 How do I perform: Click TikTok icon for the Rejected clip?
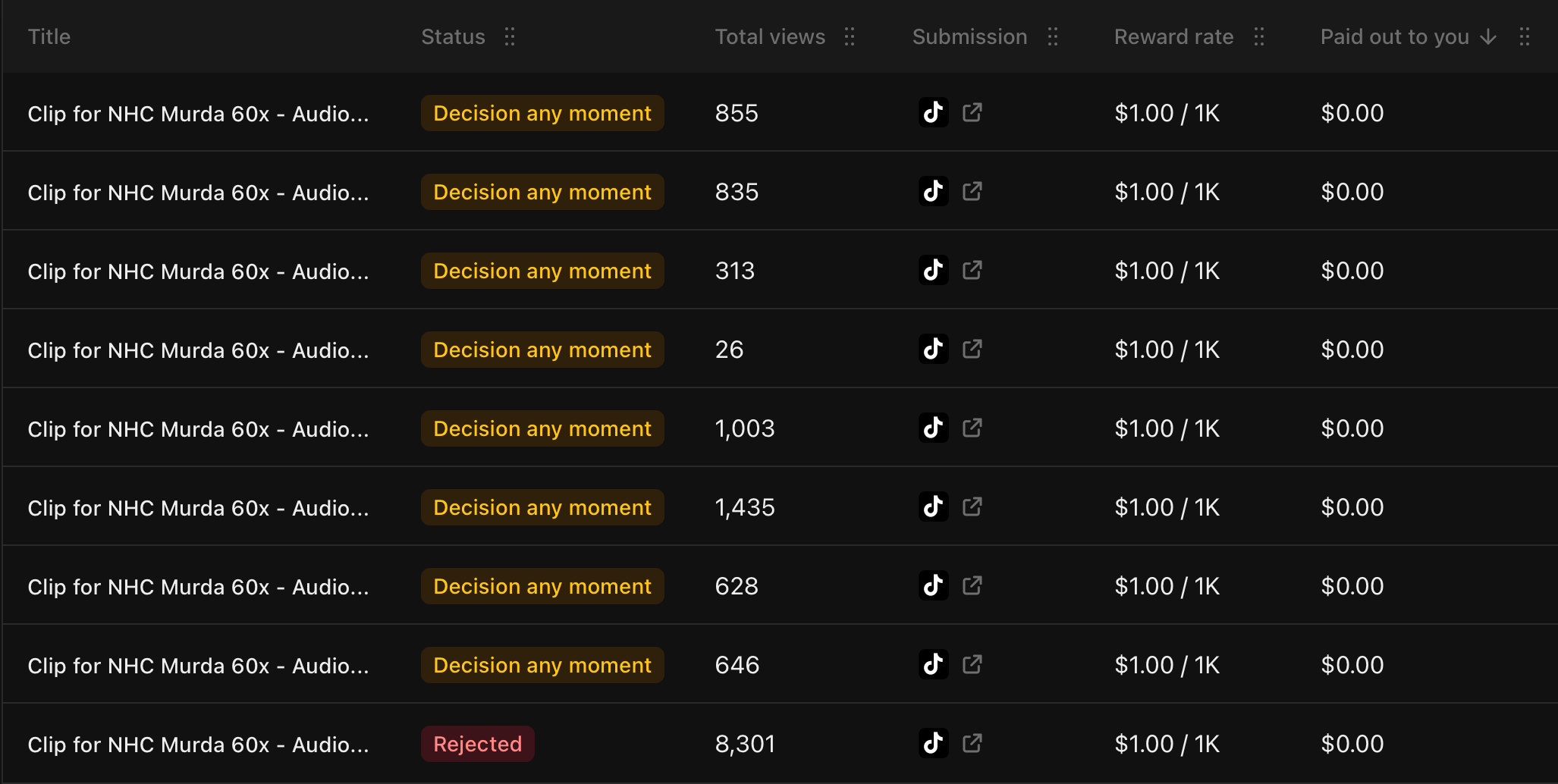point(933,743)
